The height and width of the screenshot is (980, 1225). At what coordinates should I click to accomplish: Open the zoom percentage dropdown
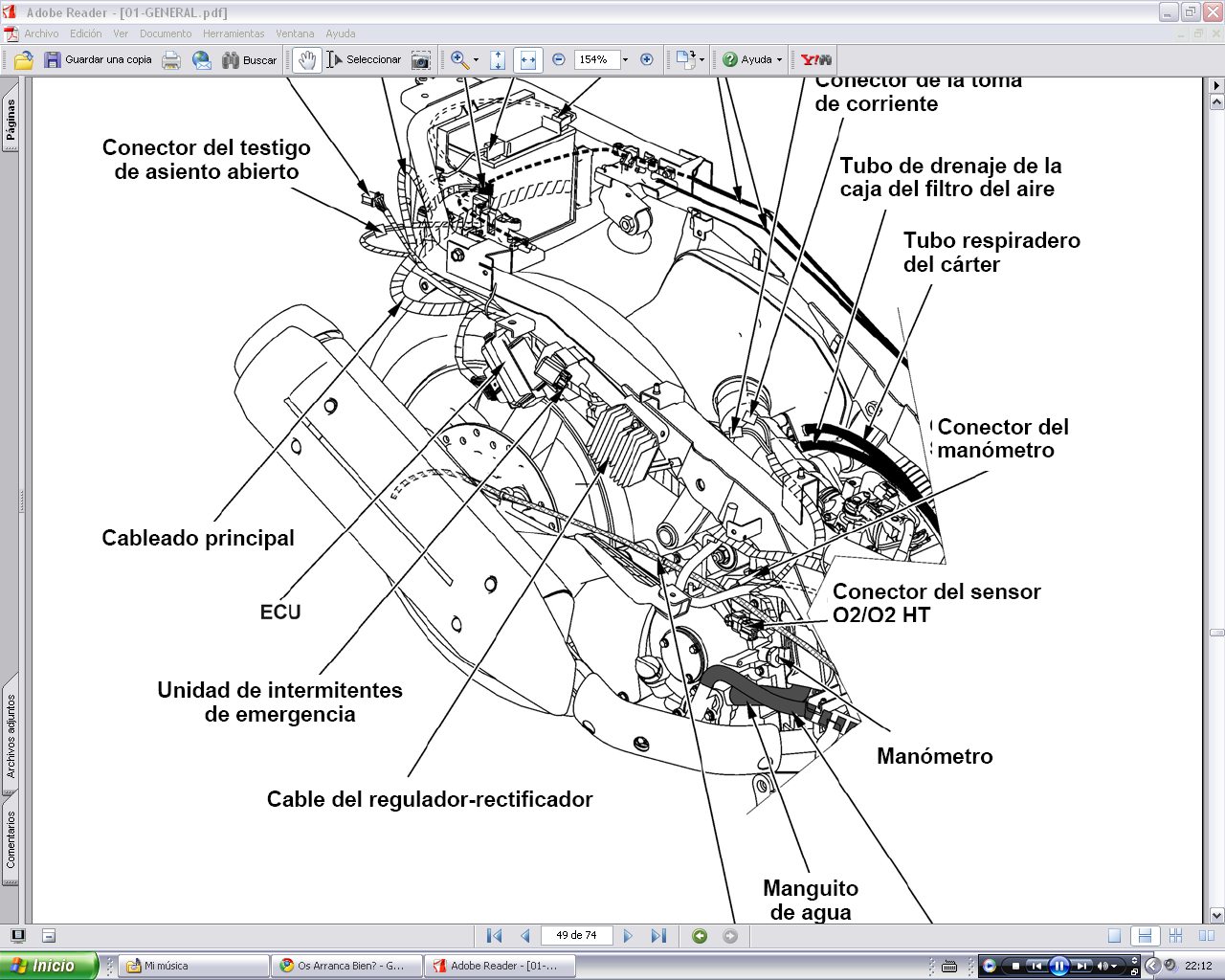tap(625, 59)
